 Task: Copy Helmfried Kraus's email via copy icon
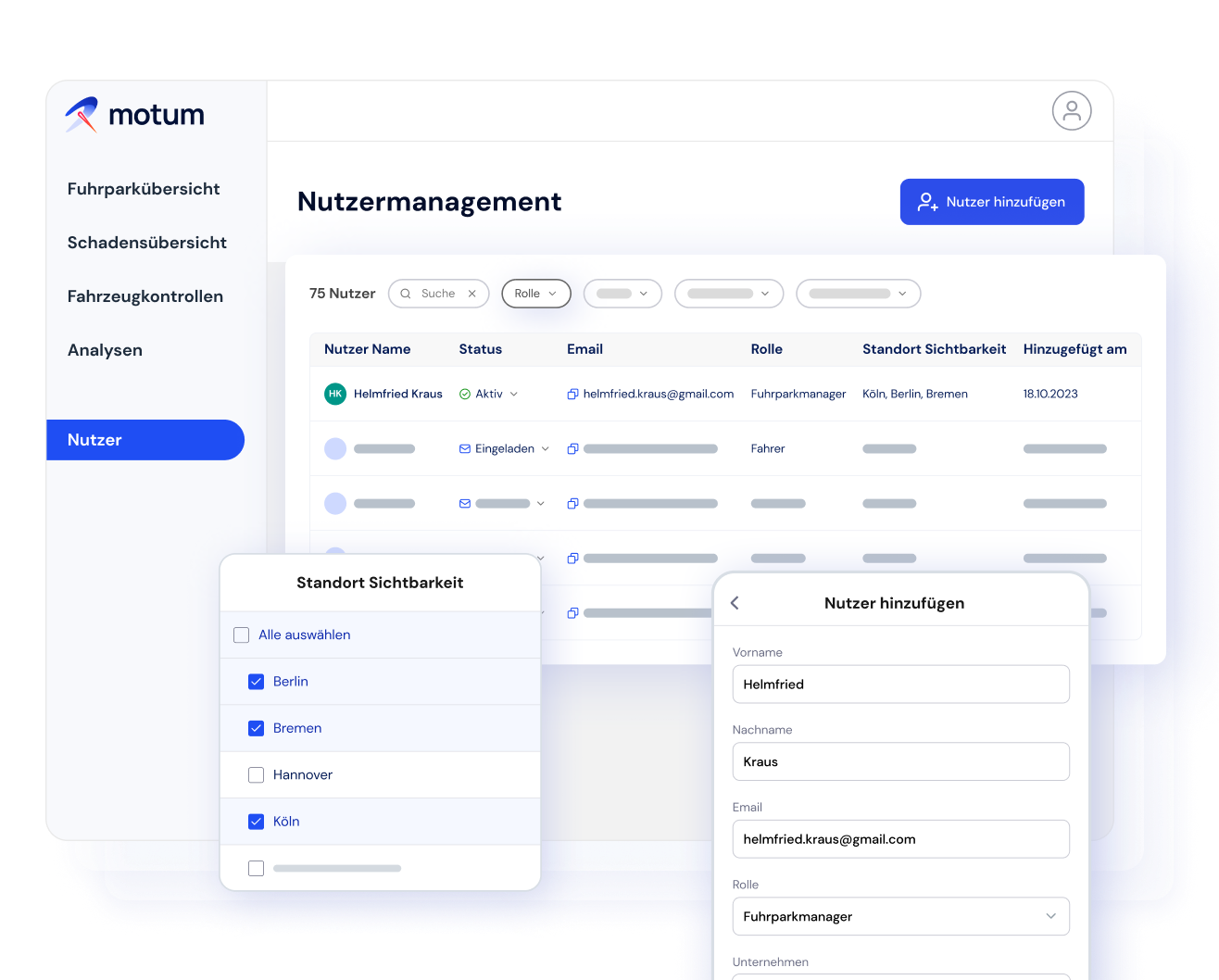pyautogui.click(x=572, y=394)
